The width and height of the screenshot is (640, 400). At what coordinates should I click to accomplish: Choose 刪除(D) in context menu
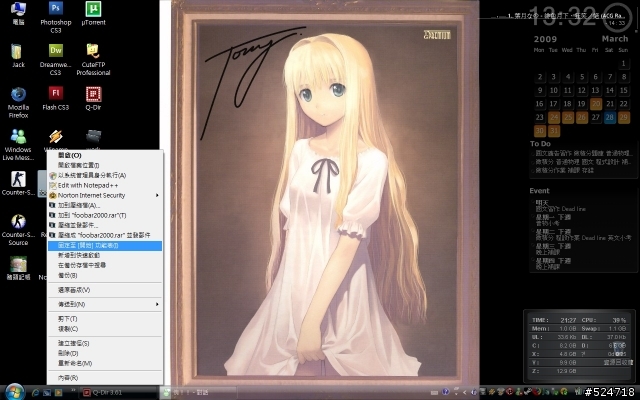(105, 353)
